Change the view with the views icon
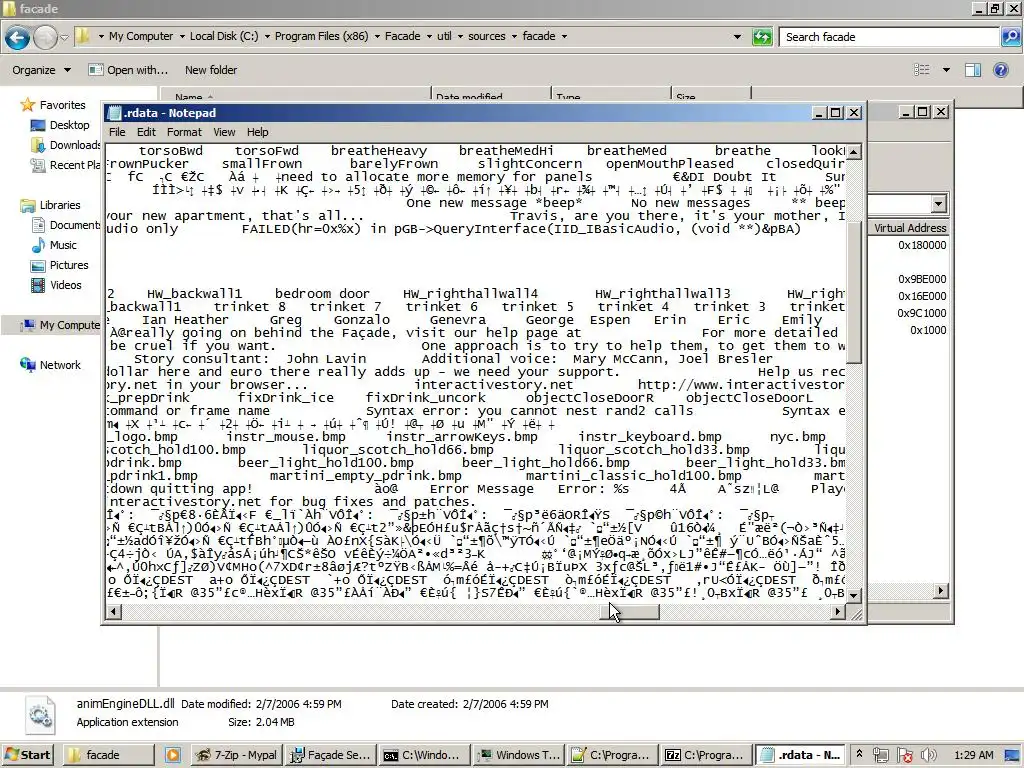The width and height of the screenshot is (1024, 768). point(921,70)
